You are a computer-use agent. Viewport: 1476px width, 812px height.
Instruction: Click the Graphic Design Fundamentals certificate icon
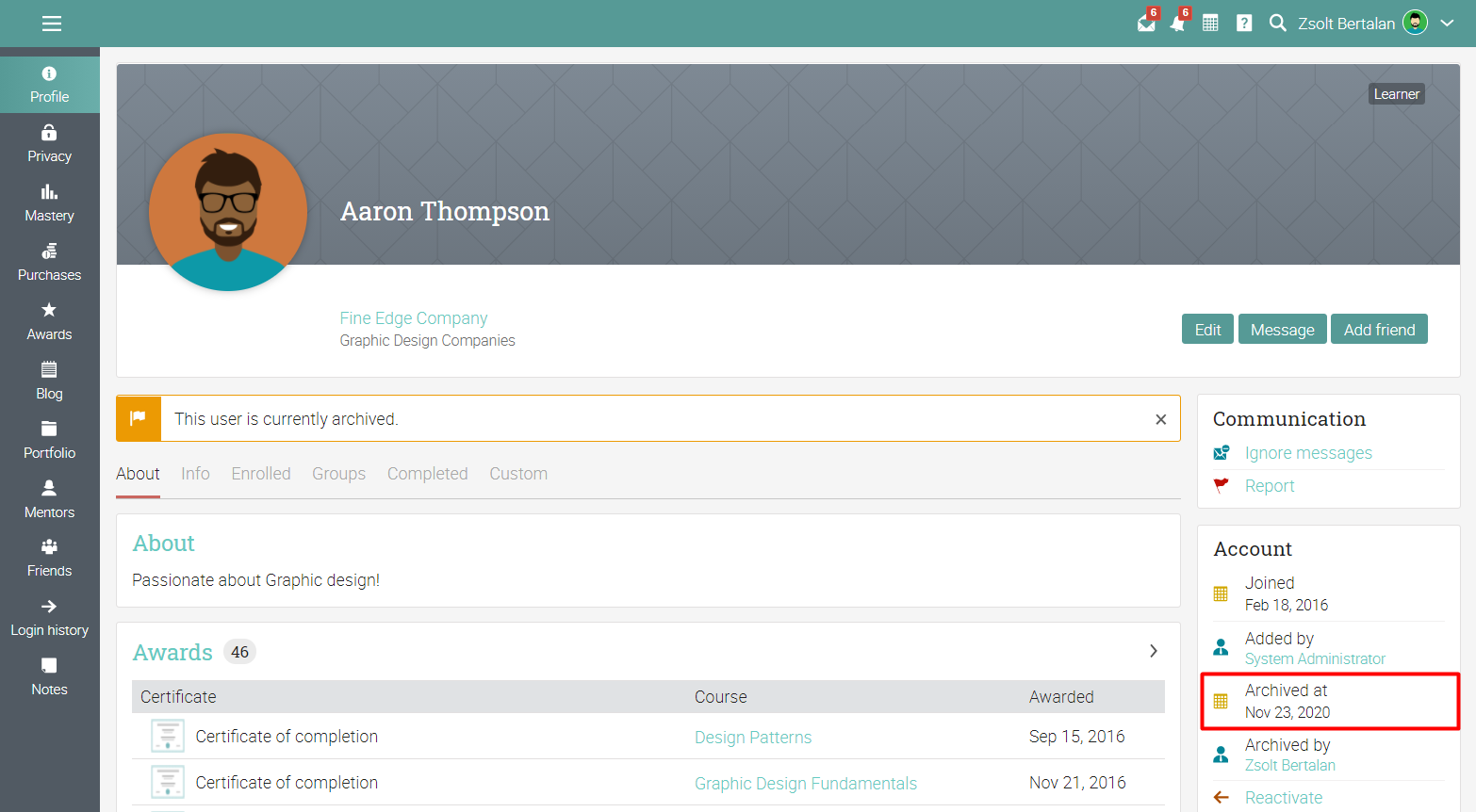click(x=168, y=782)
